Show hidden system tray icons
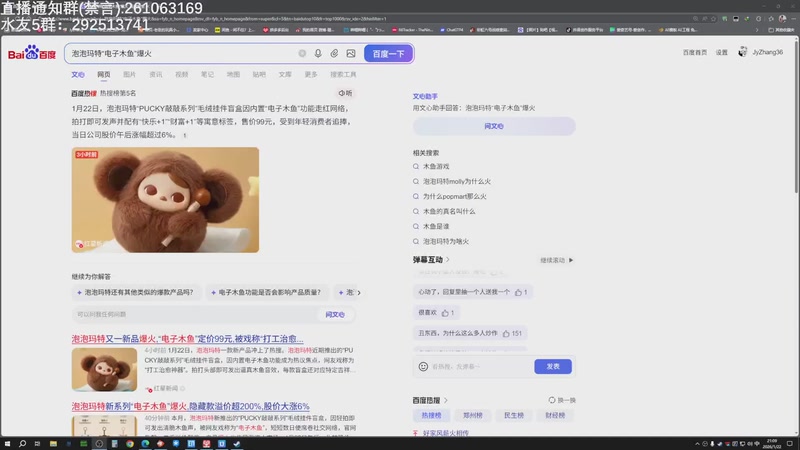 pyautogui.click(x=697, y=444)
